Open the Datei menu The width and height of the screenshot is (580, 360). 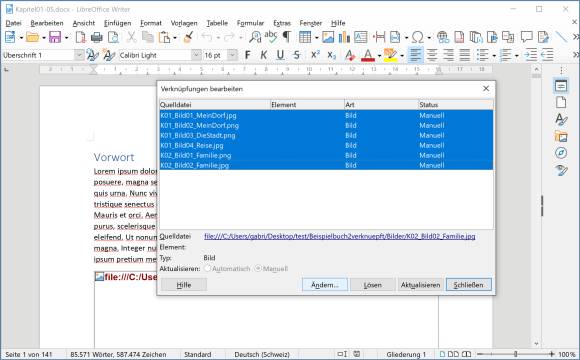click(13, 23)
